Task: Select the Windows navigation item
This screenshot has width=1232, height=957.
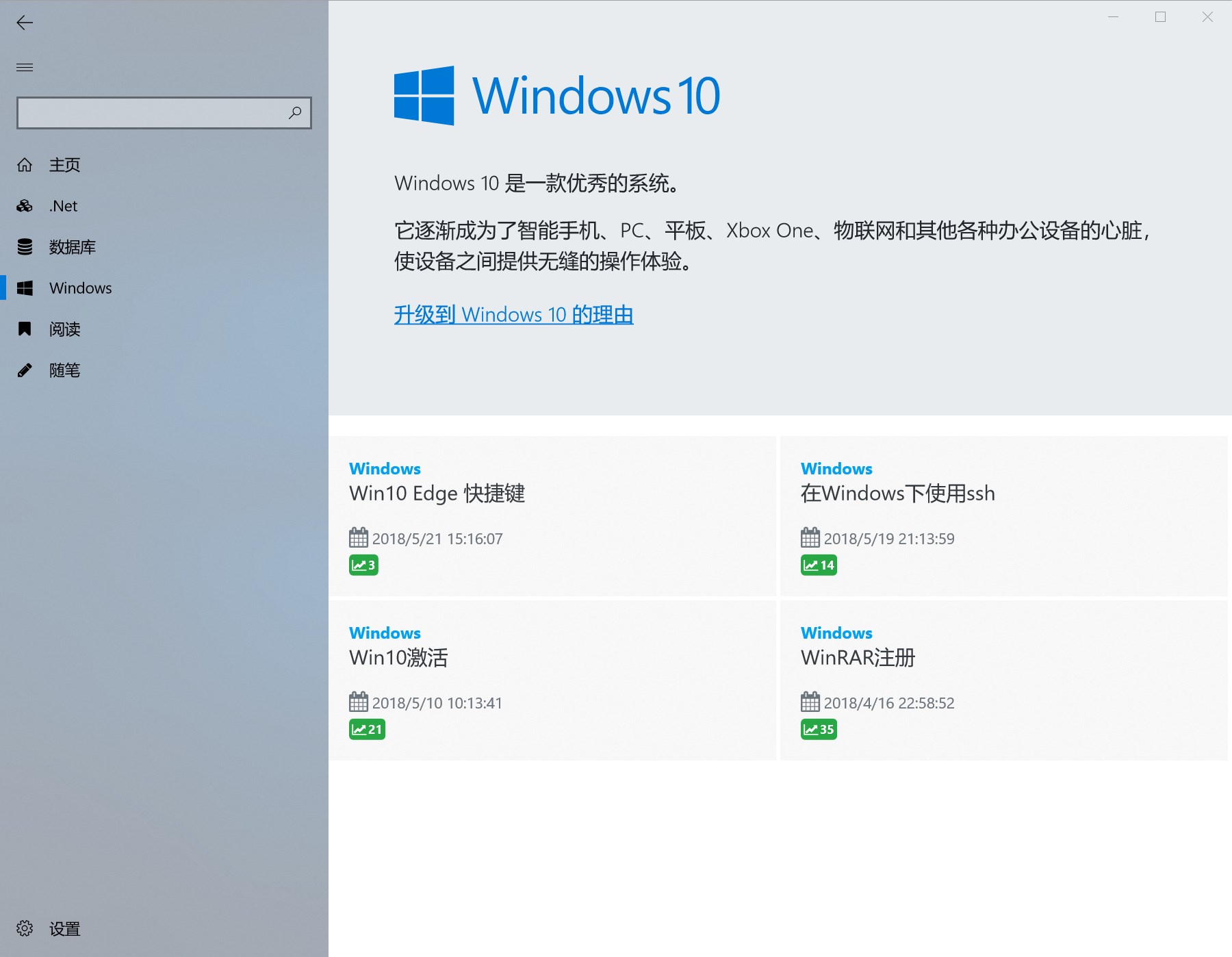Action: click(164, 288)
